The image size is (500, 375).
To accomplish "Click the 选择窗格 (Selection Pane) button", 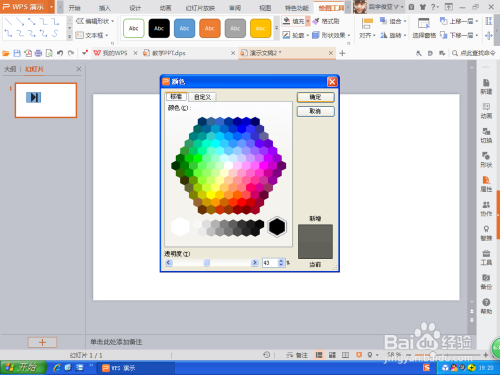I will click(424, 28).
